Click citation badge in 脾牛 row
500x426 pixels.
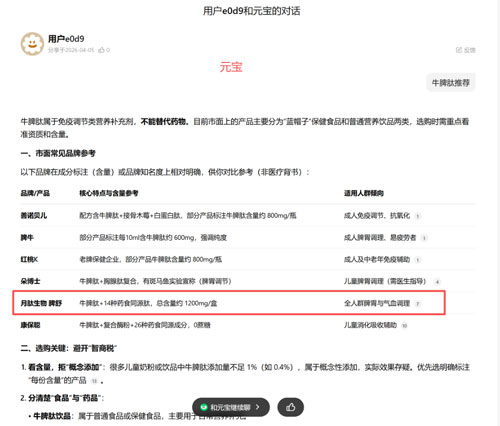(x=424, y=238)
